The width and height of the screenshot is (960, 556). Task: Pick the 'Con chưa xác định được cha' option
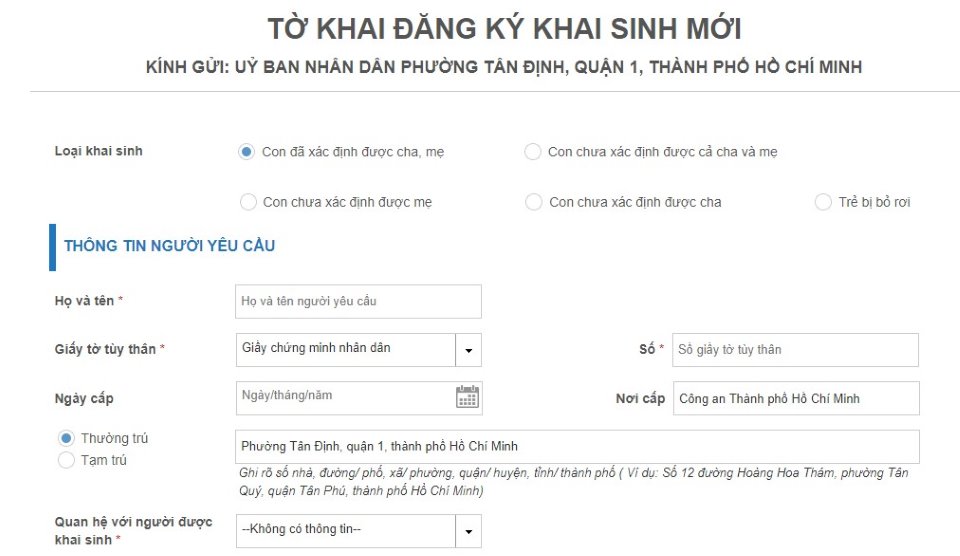(534, 202)
